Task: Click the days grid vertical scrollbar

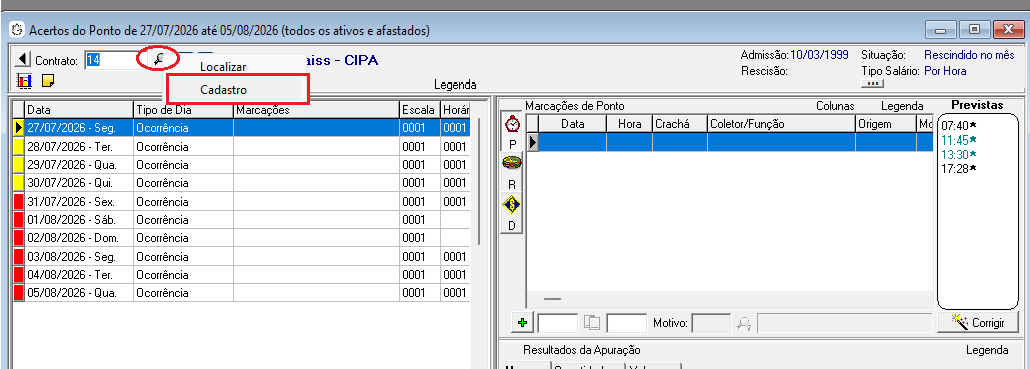Action: 480,181
